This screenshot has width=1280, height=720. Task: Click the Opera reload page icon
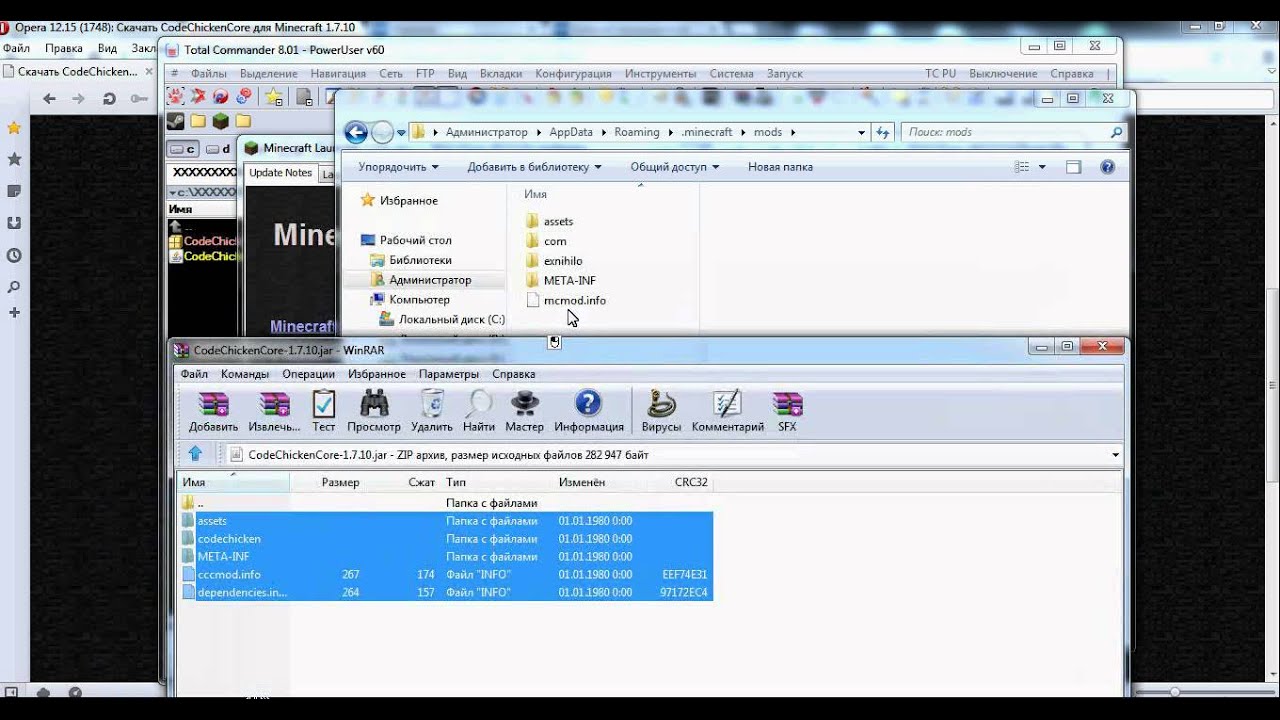coord(110,98)
